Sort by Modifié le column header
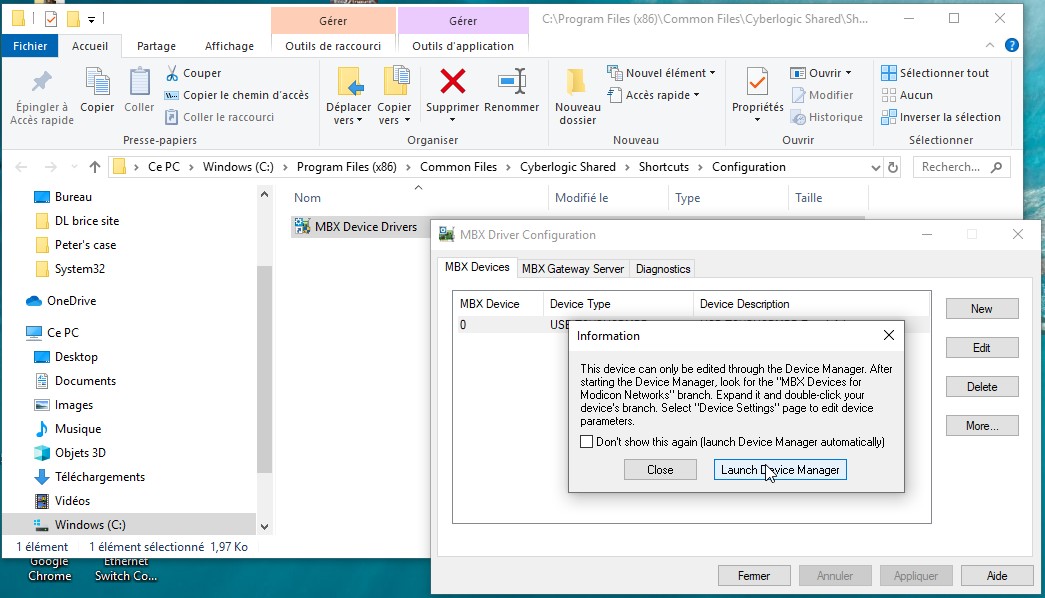This screenshot has width=1045, height=598. click(x=581, y=197)
